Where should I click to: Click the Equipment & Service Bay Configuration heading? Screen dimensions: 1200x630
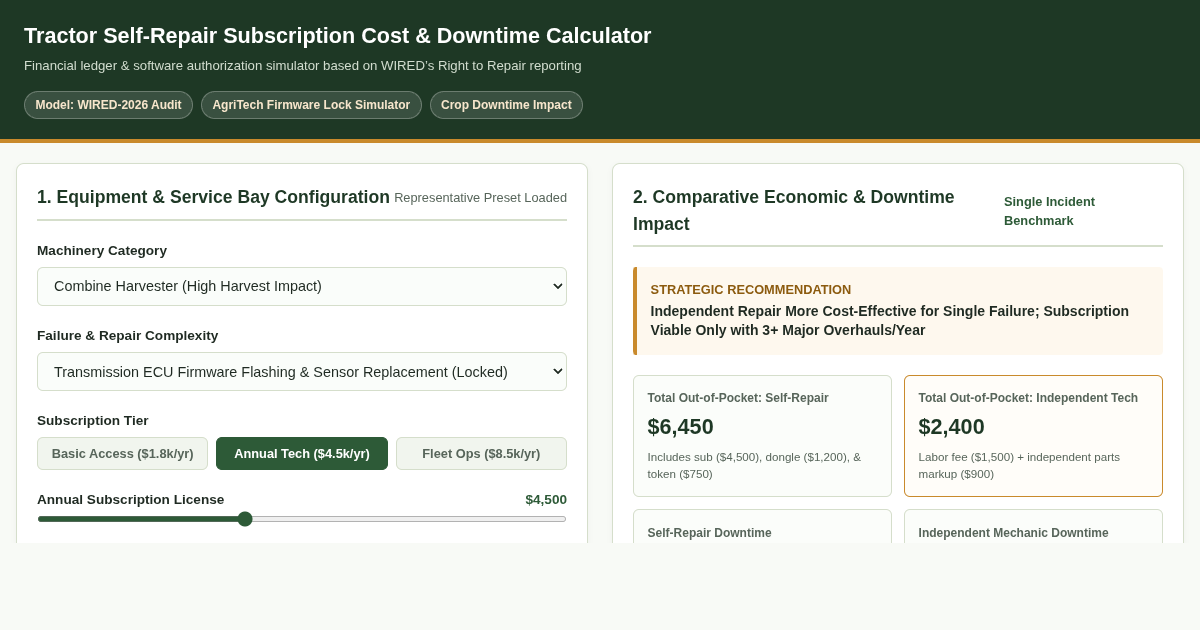tap(213, 197)
